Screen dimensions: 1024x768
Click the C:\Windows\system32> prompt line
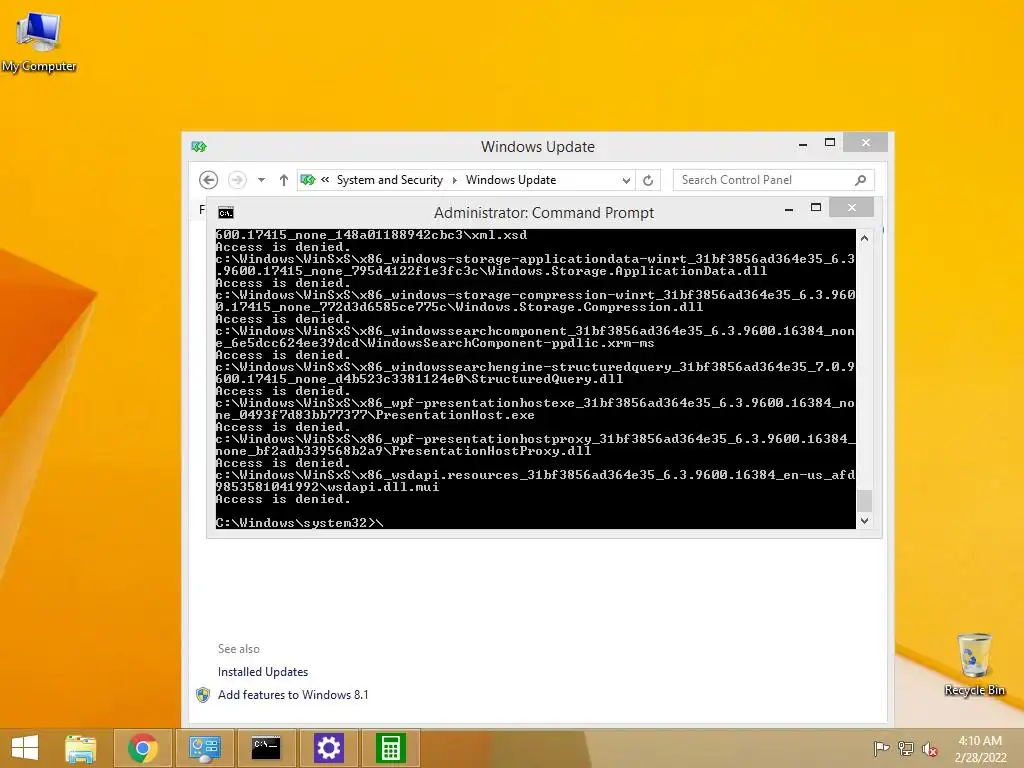click(300, 522)
